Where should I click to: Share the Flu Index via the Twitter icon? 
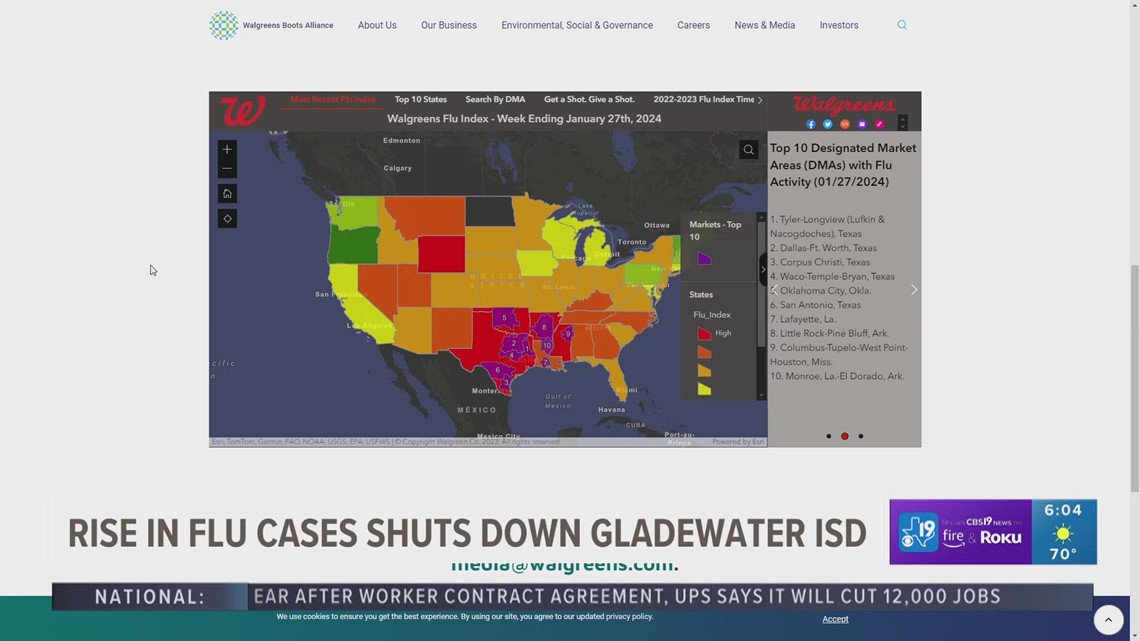828,124
